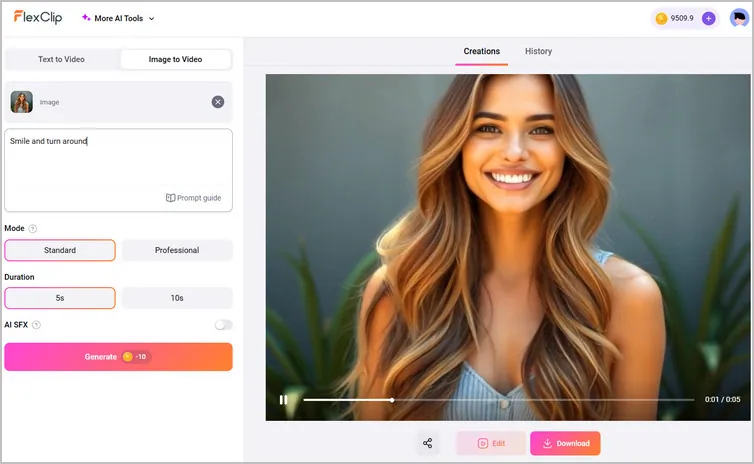Image resolution: width=754 pixels, height=464 pixels.
Task: Click the Generate button
Action: coord(118,357)
